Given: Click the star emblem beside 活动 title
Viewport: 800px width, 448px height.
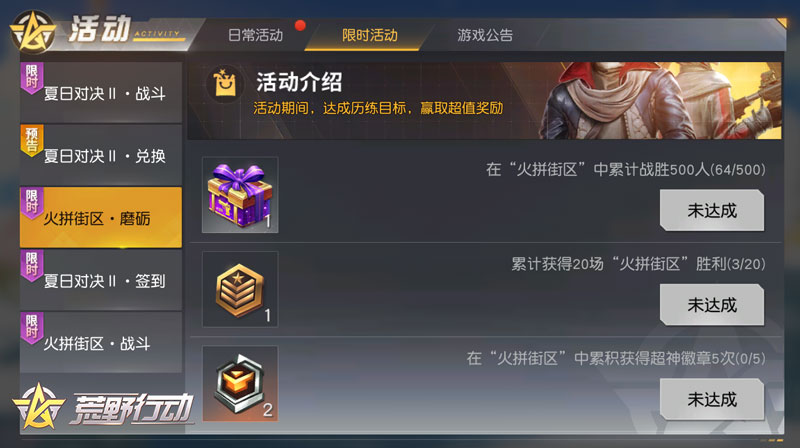Looking at the screenshot, I should (x=34, y=32).
